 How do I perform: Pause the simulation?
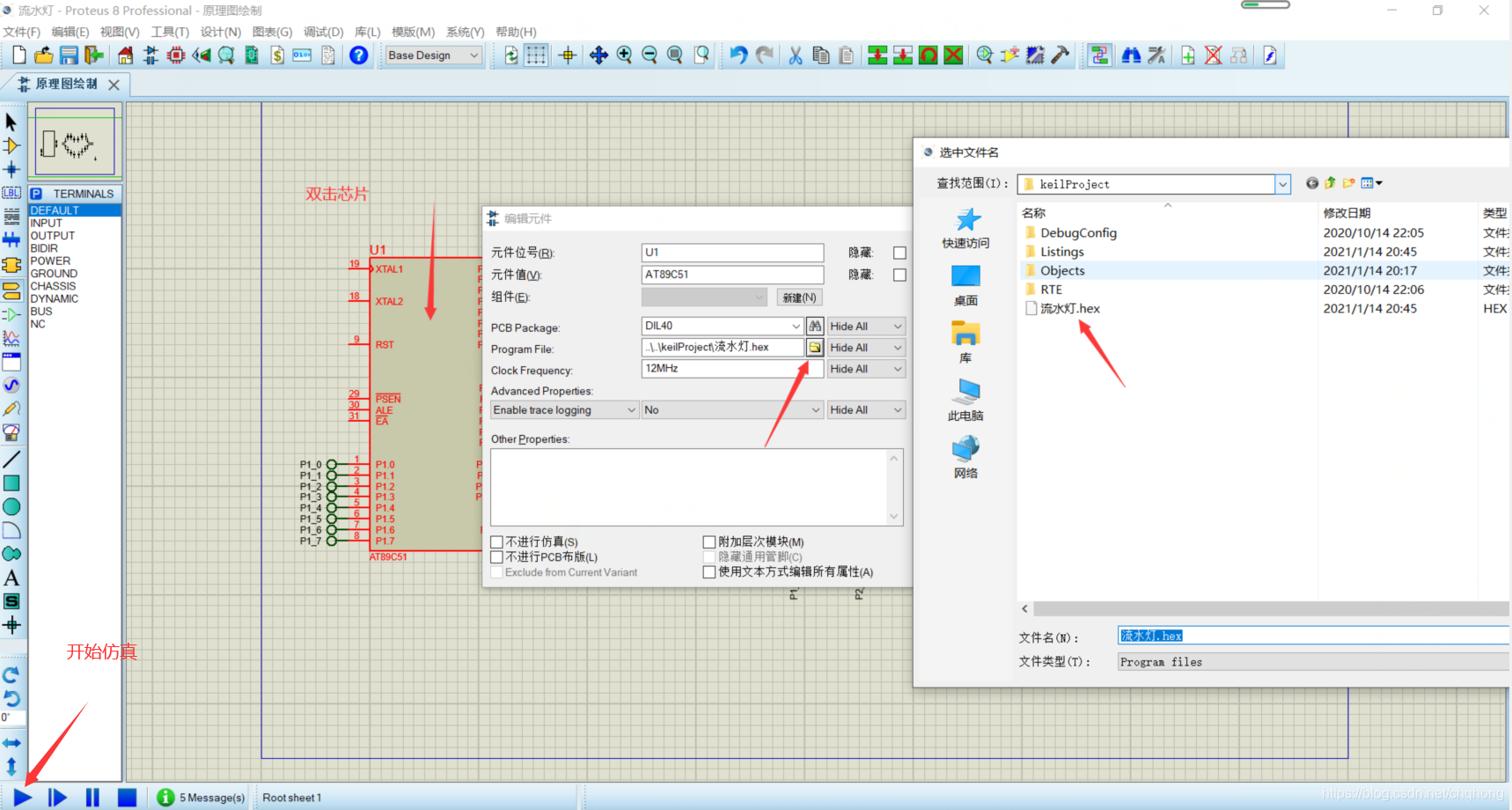click(92, 798)
